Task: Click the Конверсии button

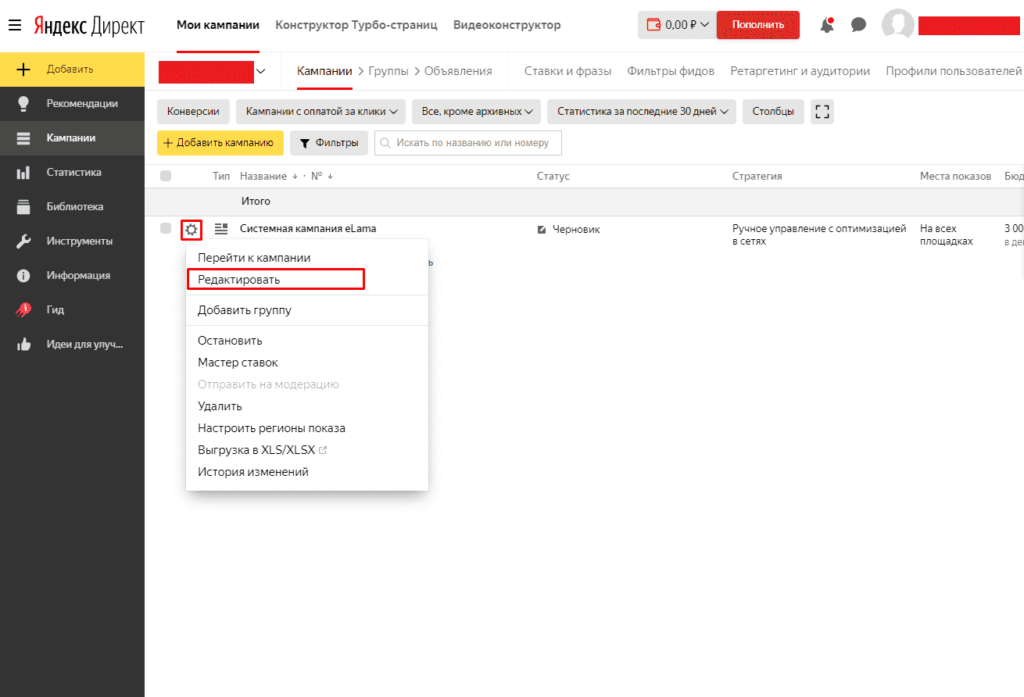Action: (193, 112)
